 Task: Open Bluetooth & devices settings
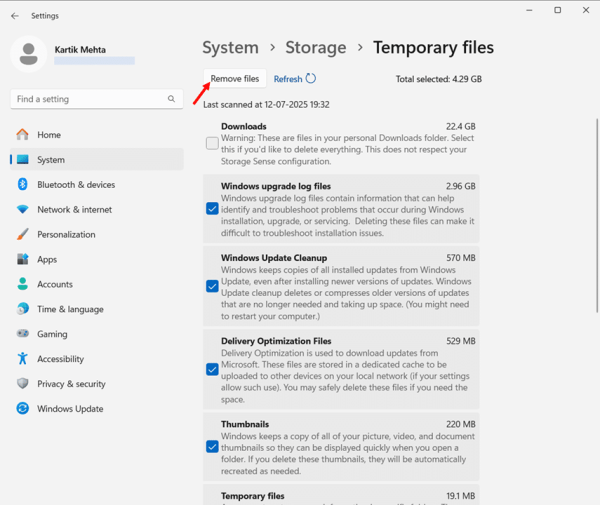[x=97, y=184]
